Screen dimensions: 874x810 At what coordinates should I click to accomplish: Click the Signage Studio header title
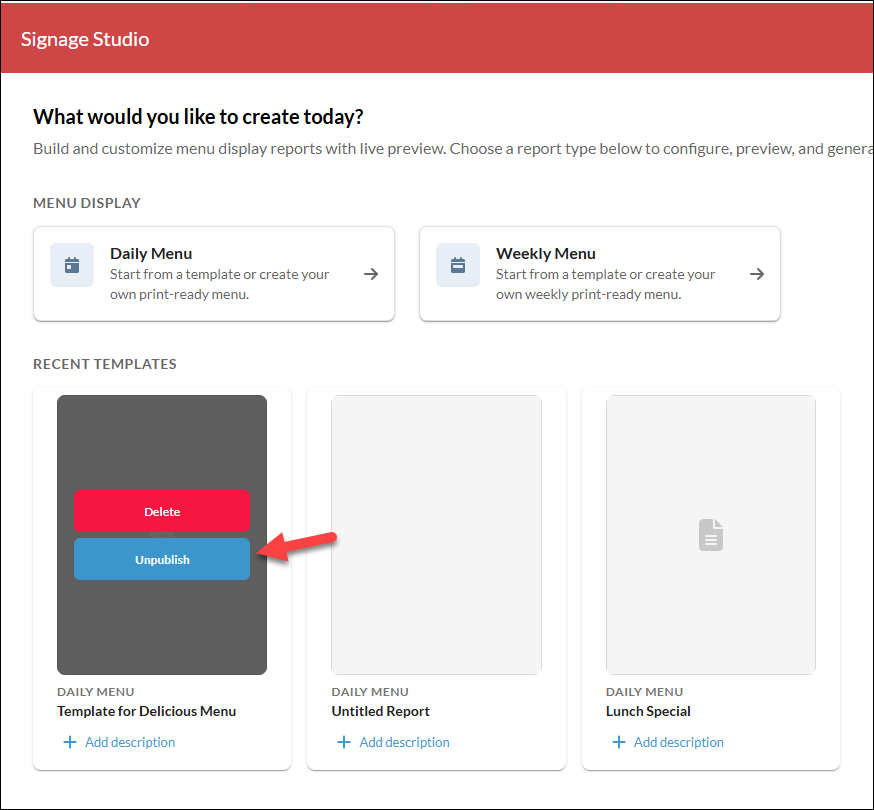coord(85,39)
